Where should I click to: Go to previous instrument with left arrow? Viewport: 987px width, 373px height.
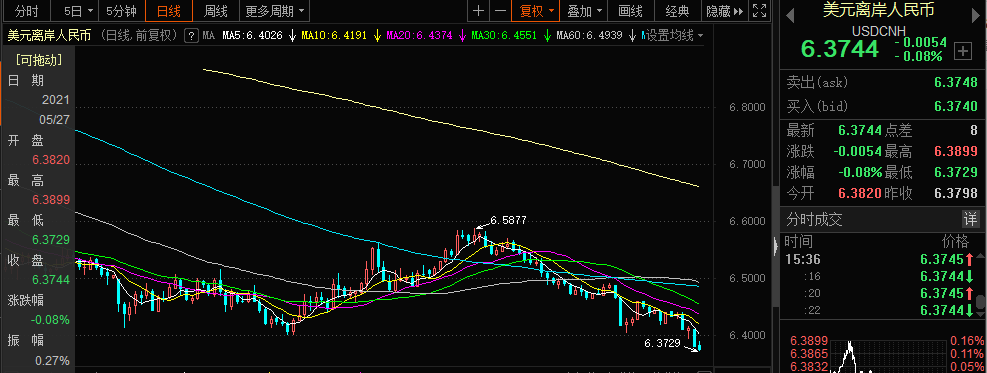click(x=790, y=14)
